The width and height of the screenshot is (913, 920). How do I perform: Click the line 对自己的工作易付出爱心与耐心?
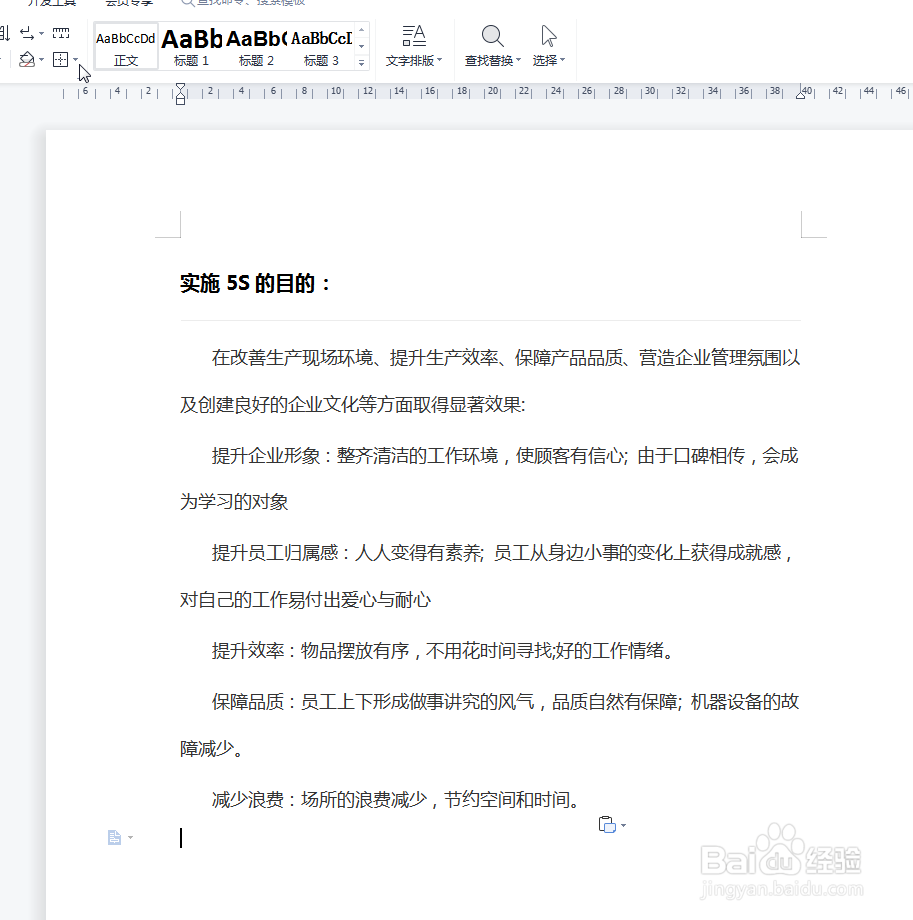pos(305,600)
